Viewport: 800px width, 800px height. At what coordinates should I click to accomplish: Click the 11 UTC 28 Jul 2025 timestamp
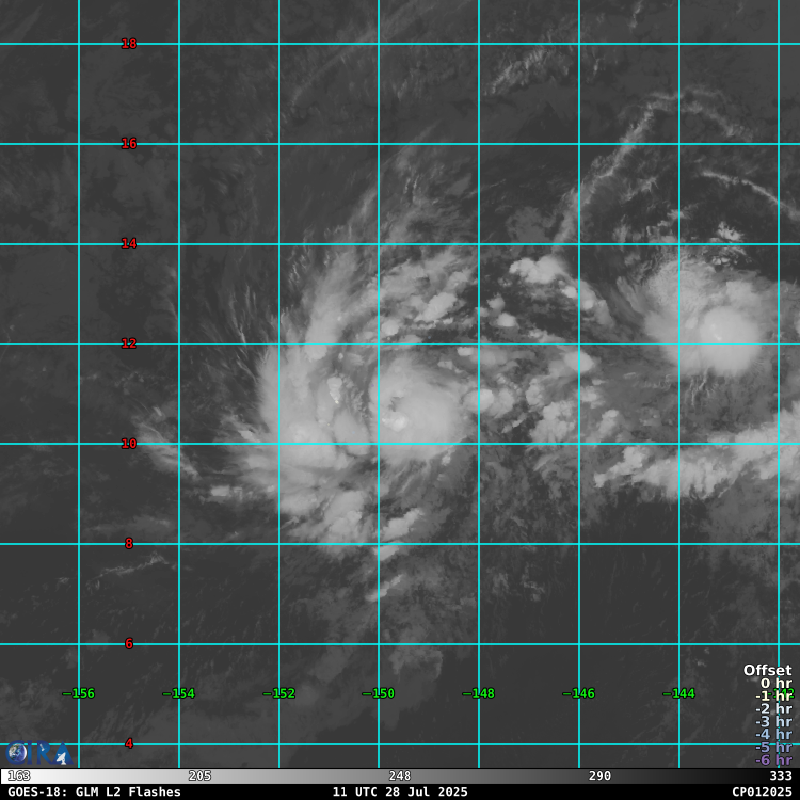[400, 792]
